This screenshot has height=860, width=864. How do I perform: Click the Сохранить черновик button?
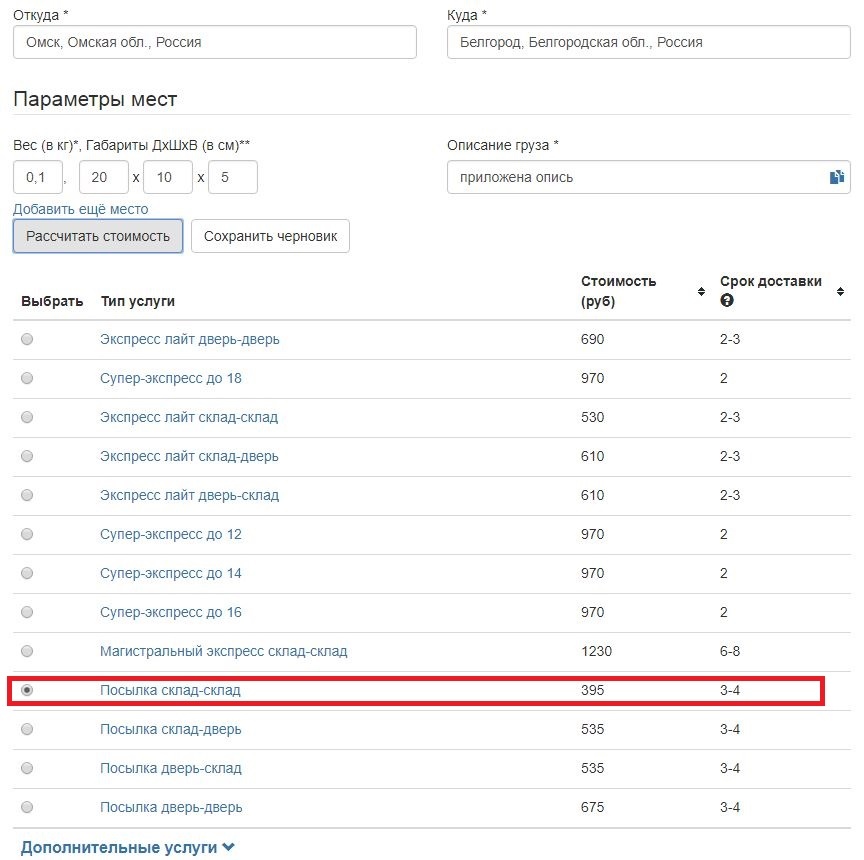[270, 236]
